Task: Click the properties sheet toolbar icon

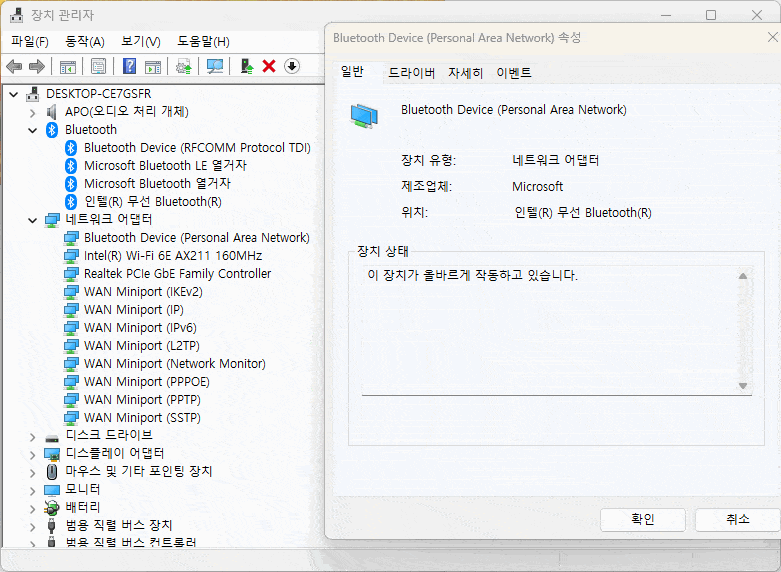Action: click(x=99, y=66)
